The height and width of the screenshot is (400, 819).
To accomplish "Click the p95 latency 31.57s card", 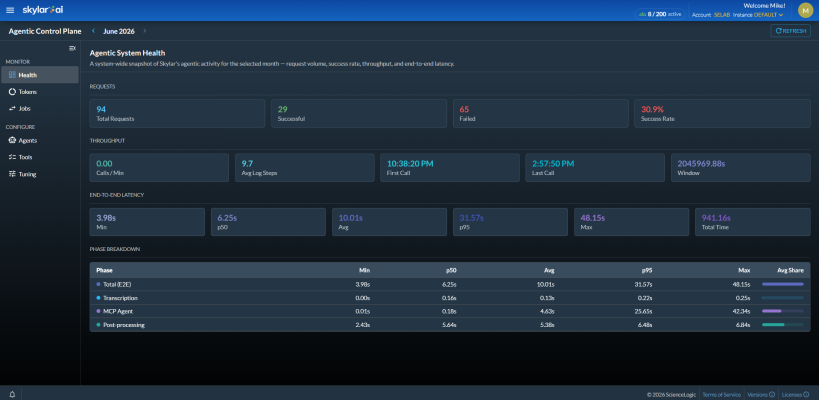I will click(510, 222).
